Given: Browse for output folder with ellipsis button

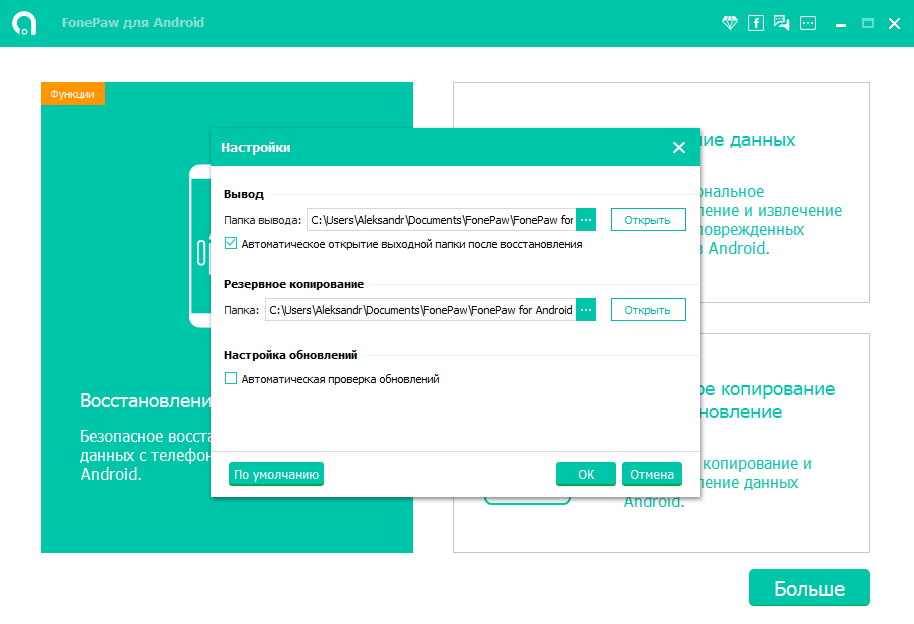Looking at the screenshot, I should [x=586, y=220].
